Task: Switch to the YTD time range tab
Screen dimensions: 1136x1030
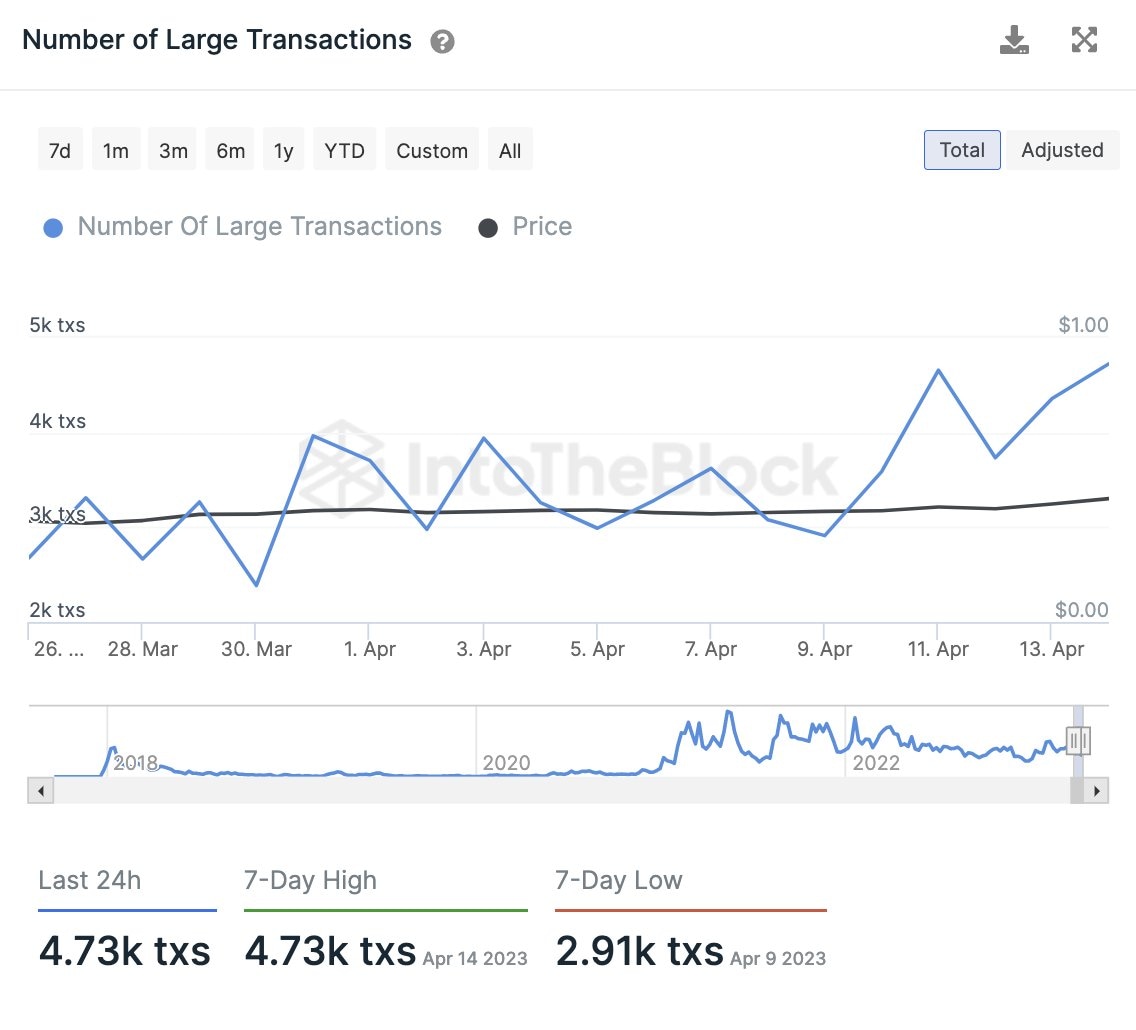Action: (x=344, y=149)
